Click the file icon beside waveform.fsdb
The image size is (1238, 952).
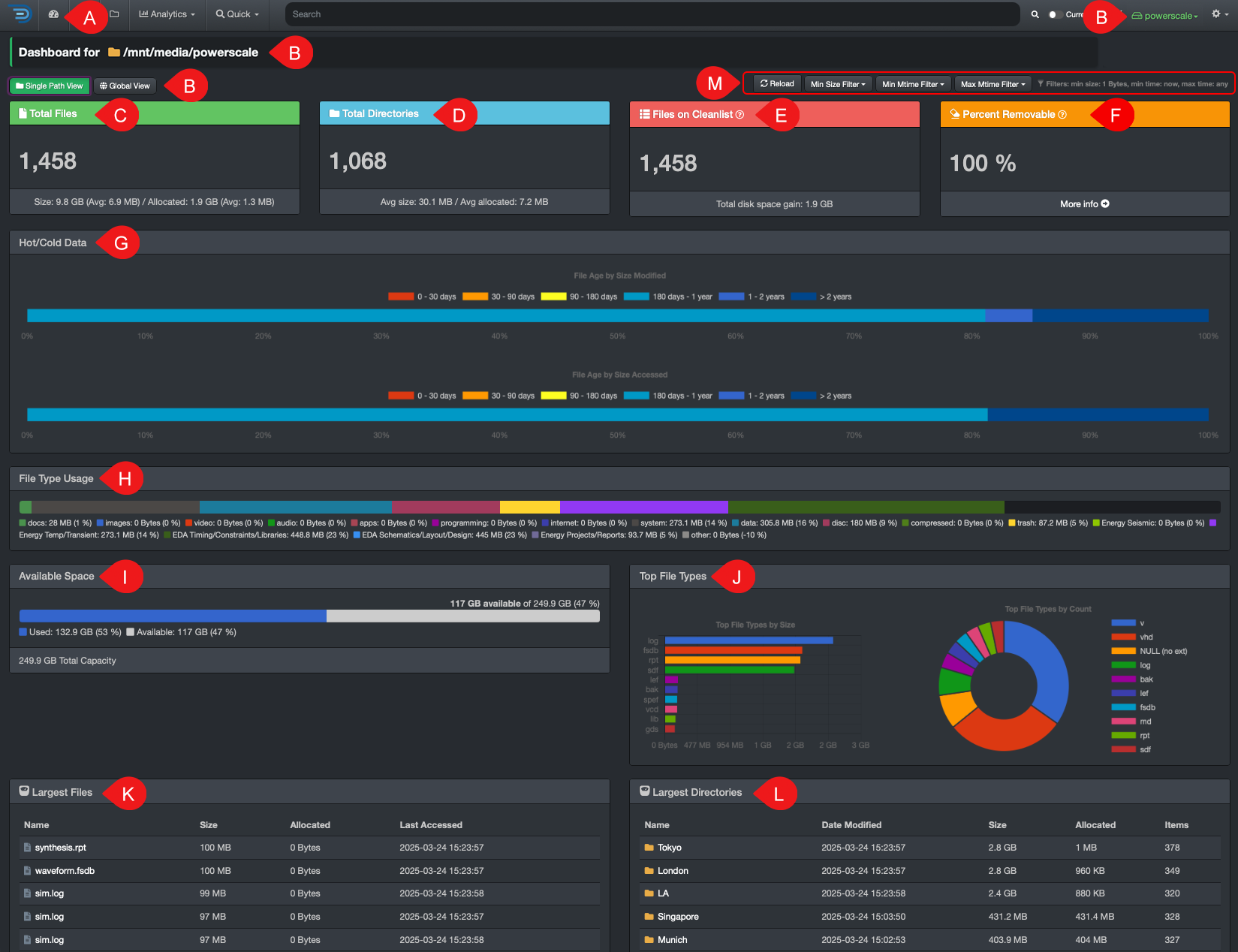pyautogui.click(x=28, y=871)
